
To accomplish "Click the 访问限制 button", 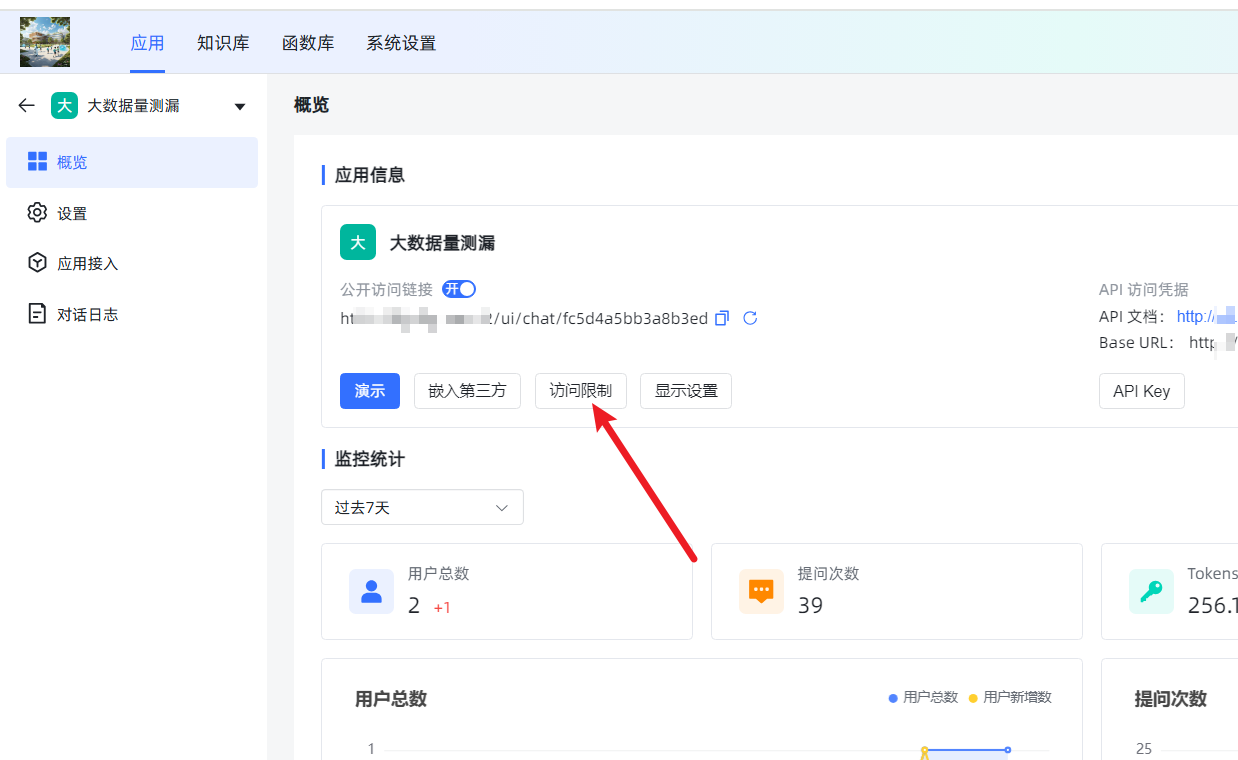I will [x=581, y=391].
